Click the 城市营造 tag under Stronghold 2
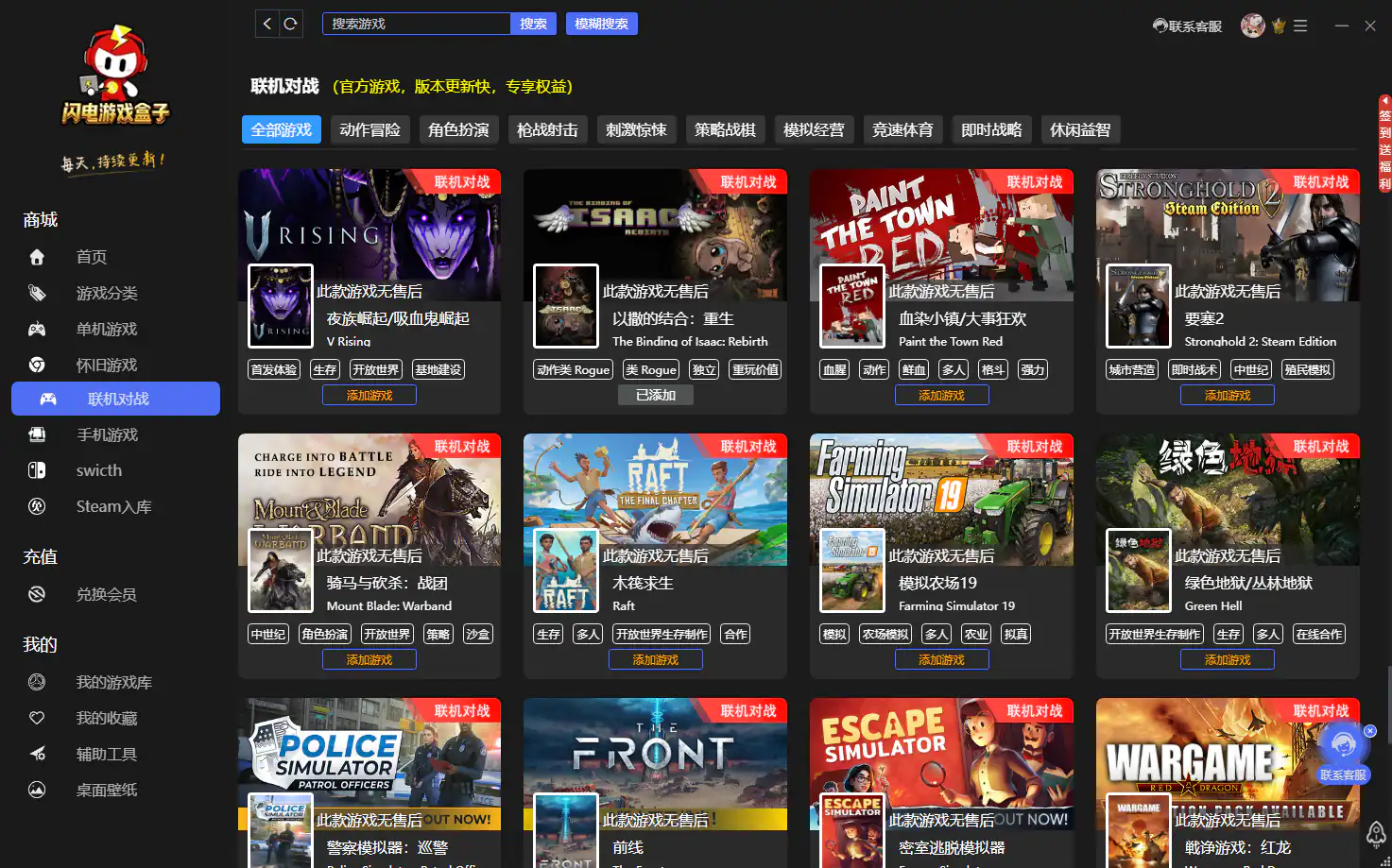The height and width of the screenshot is (868, 1392). 1132,369
